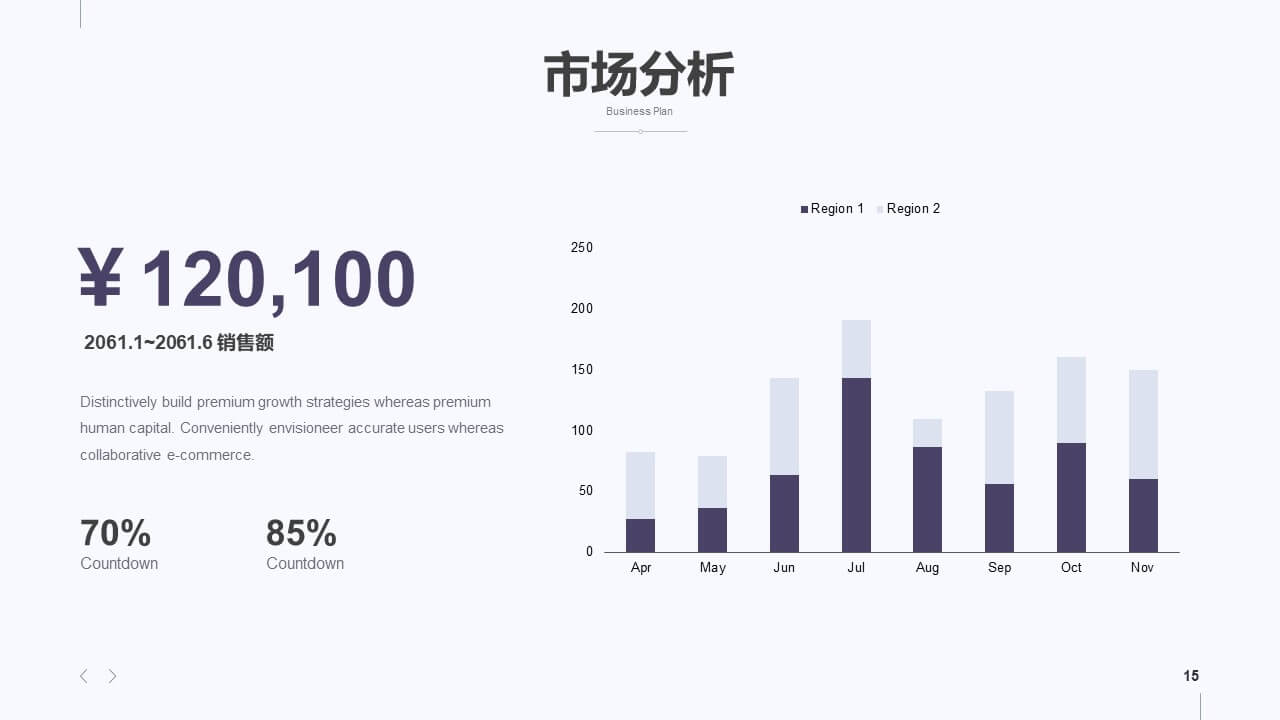Click the dark Oct bar segment

[x=1071, y=497]
